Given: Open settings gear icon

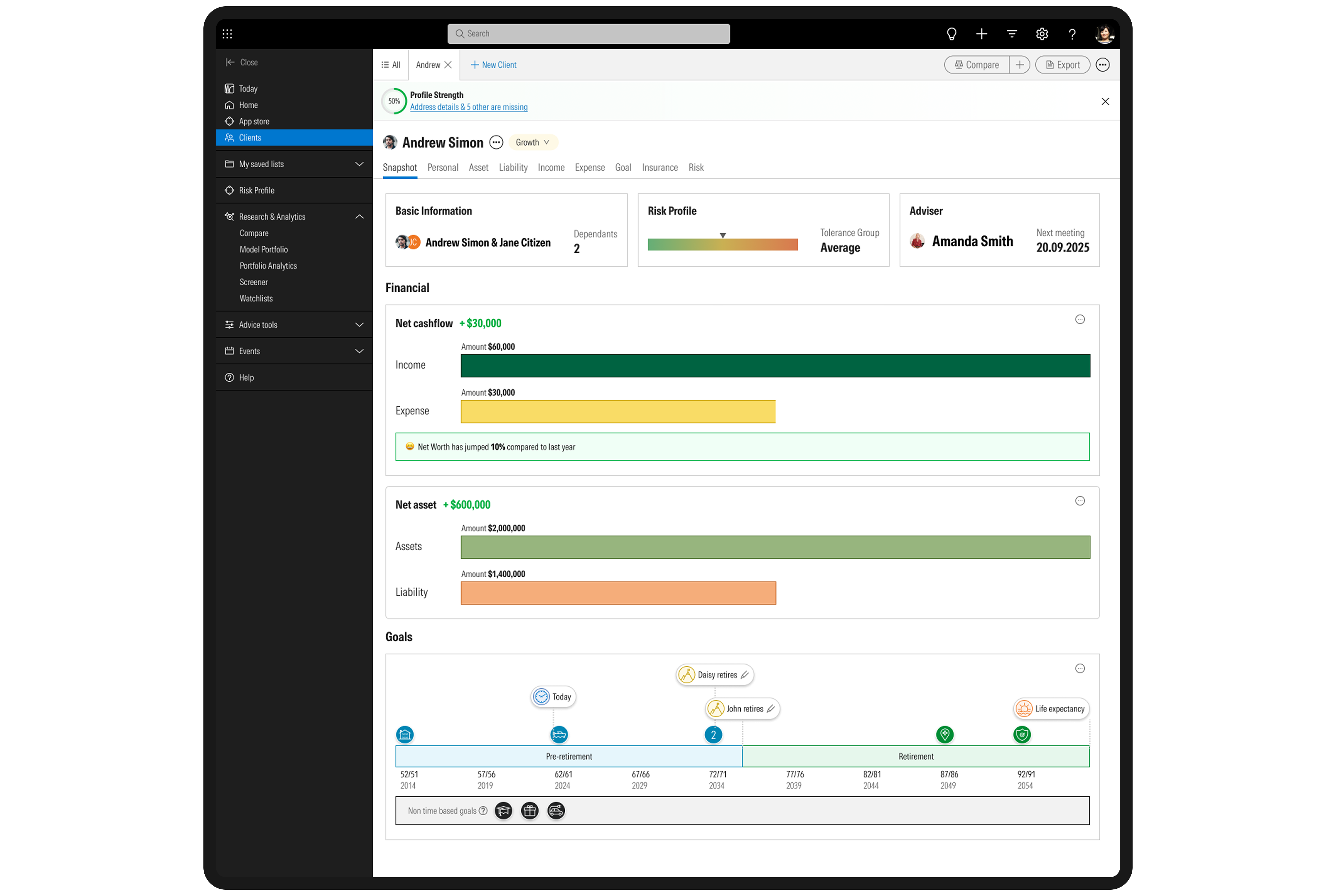Looking at the screenshot, I should coord(1042,34).
